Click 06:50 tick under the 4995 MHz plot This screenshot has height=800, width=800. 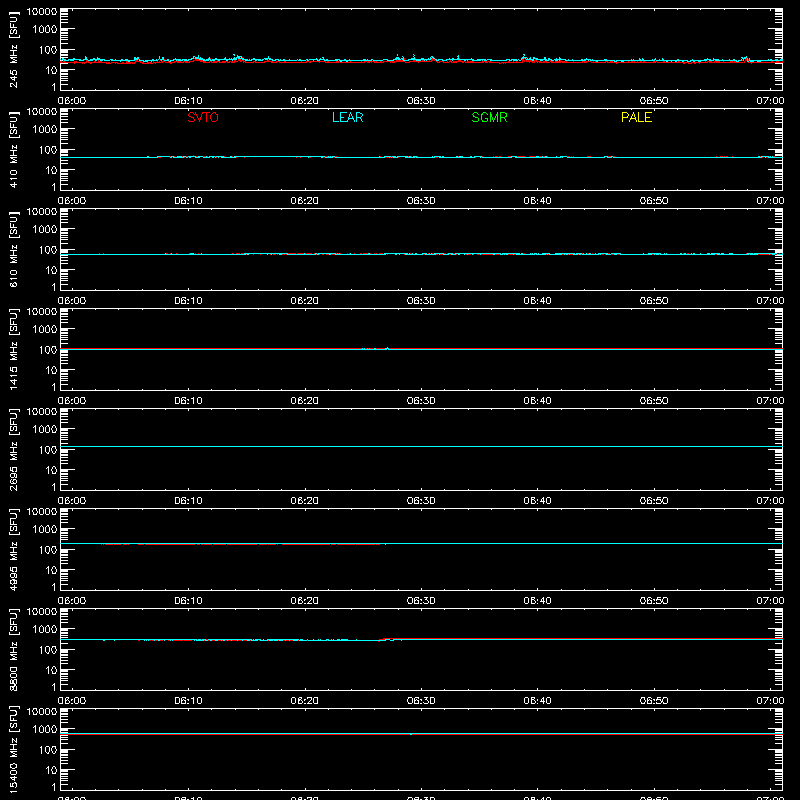coord(654,601)
